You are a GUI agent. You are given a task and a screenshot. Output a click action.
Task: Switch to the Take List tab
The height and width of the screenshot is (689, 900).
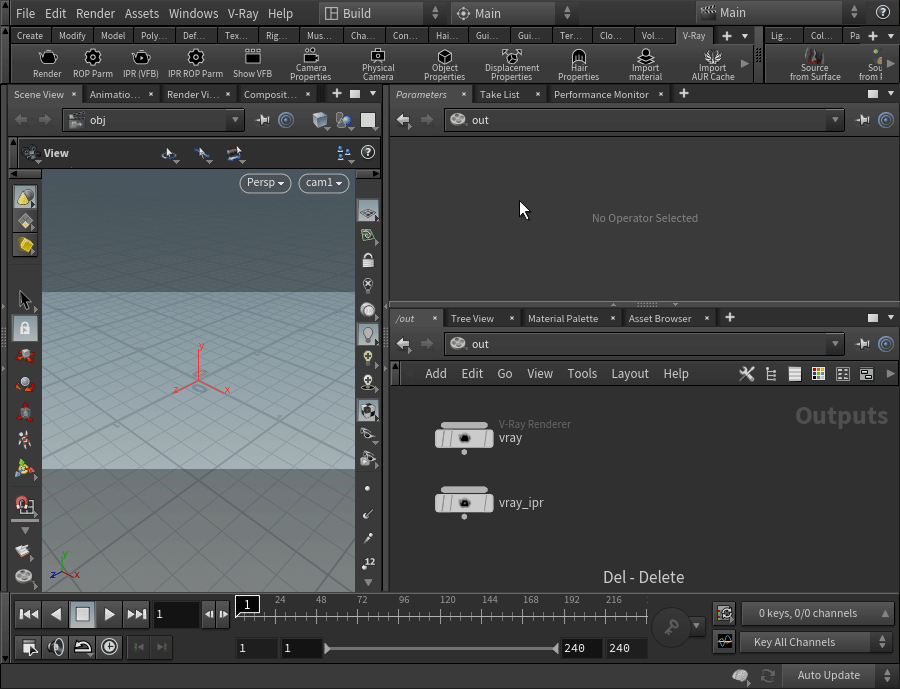point(499,94)
